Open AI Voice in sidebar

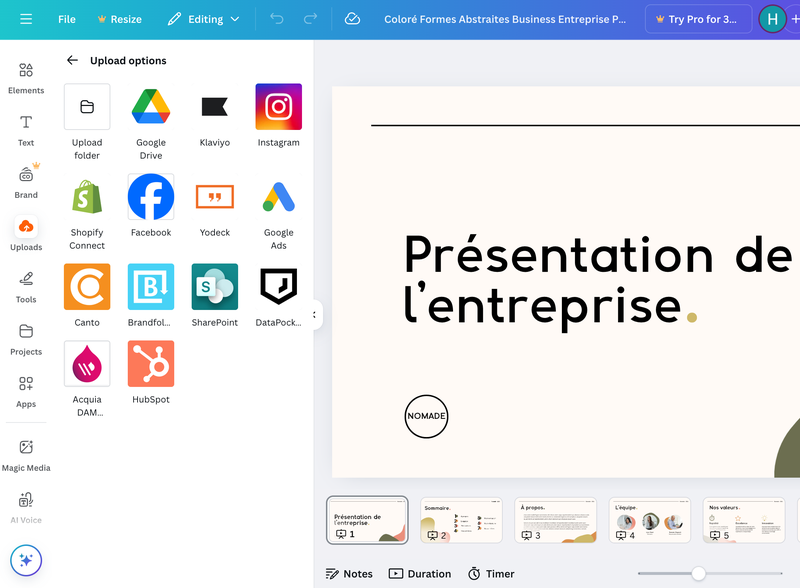pyautogui.click(x=26, y=508)
